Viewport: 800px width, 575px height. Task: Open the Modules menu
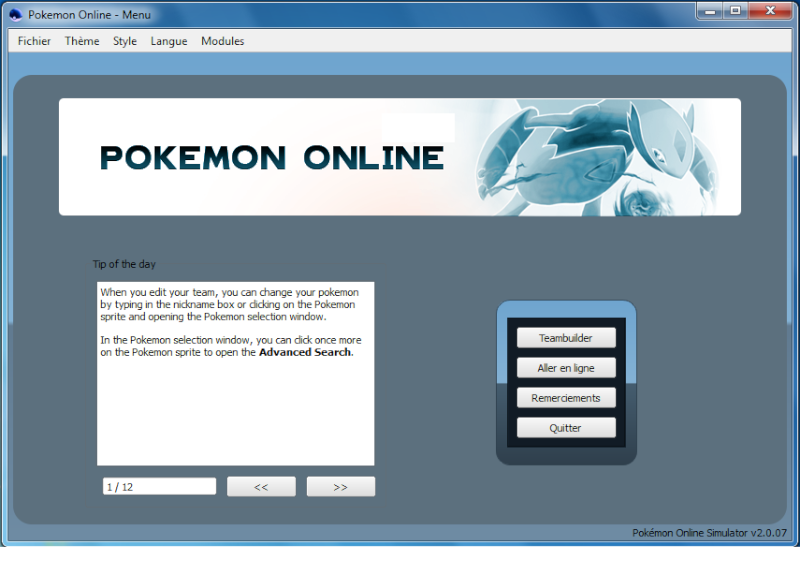222,41
